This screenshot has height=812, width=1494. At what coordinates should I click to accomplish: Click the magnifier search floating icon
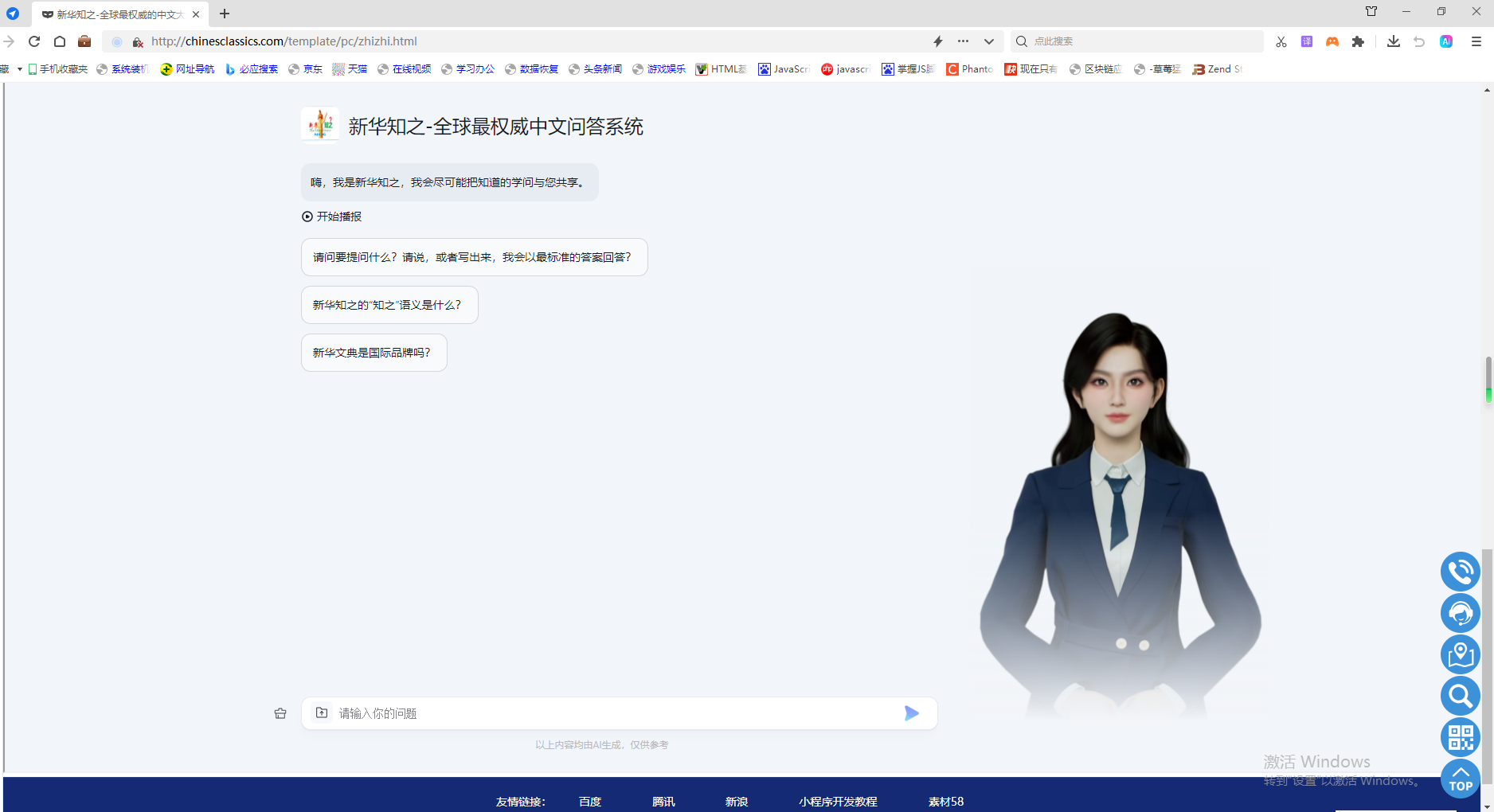click(x=1461, y=696)
